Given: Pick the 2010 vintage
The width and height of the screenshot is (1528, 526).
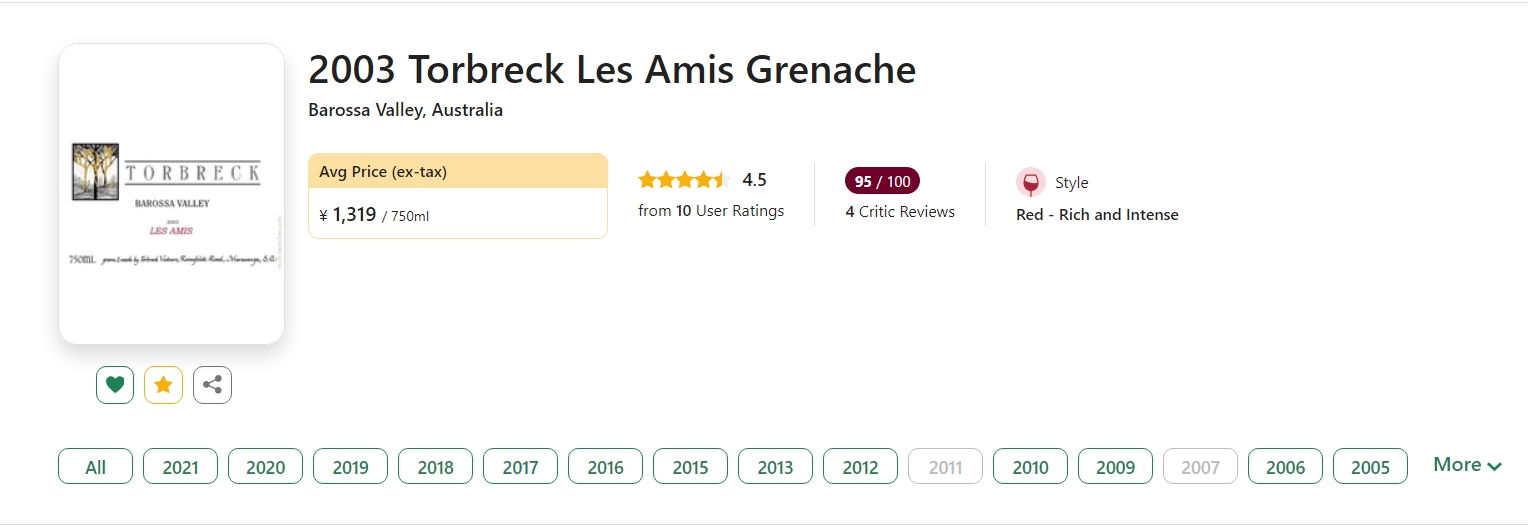Looking at the screenshot, I should pyautogui.click(x=1030, y=467).
